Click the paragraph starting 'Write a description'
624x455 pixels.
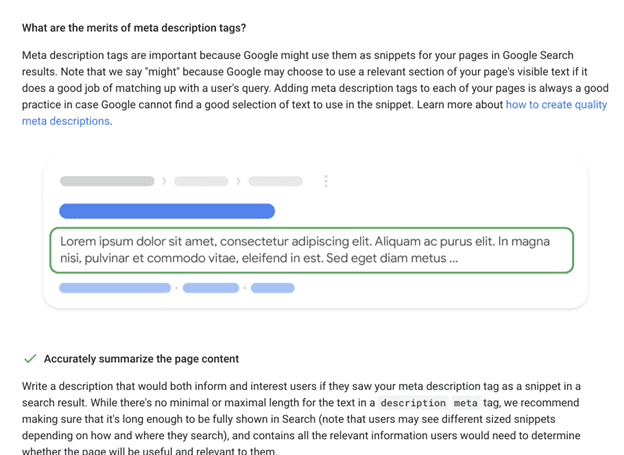[x=301, y=418]
